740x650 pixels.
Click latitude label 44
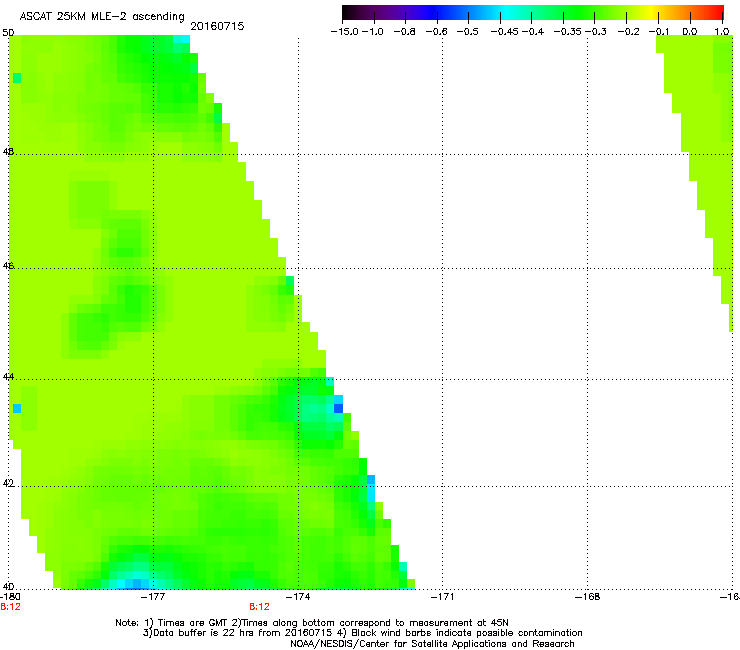8,377
